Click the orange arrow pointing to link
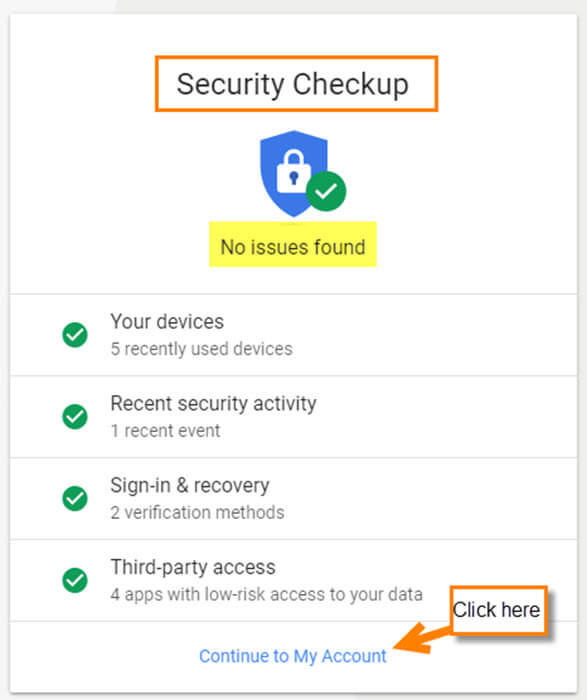This screenshot has height=700, width=587. click(422, 639)
